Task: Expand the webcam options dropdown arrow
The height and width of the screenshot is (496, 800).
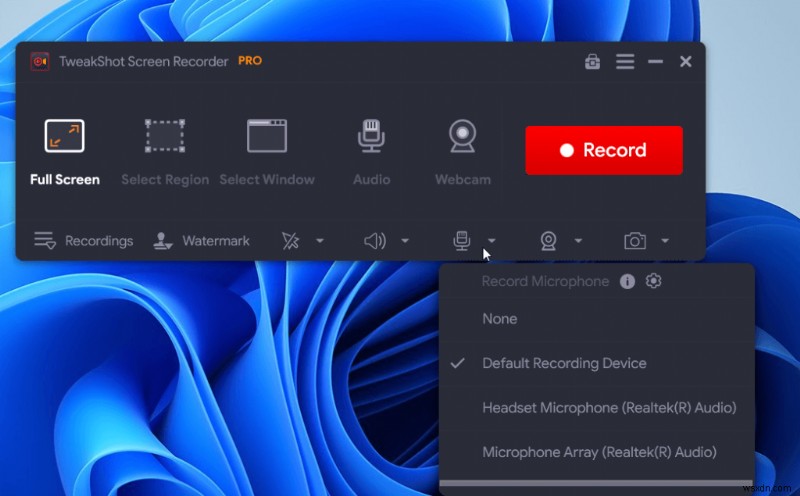Action: pyautogui.click(x=578, y=241)
